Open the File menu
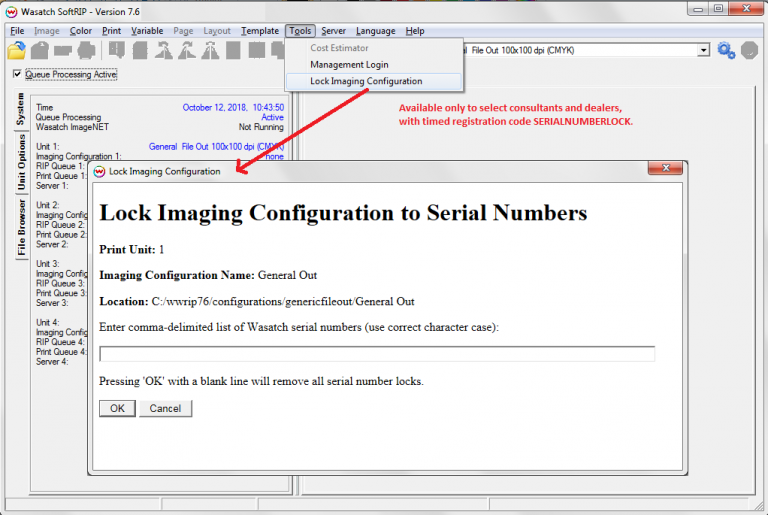 pos(17,31)
